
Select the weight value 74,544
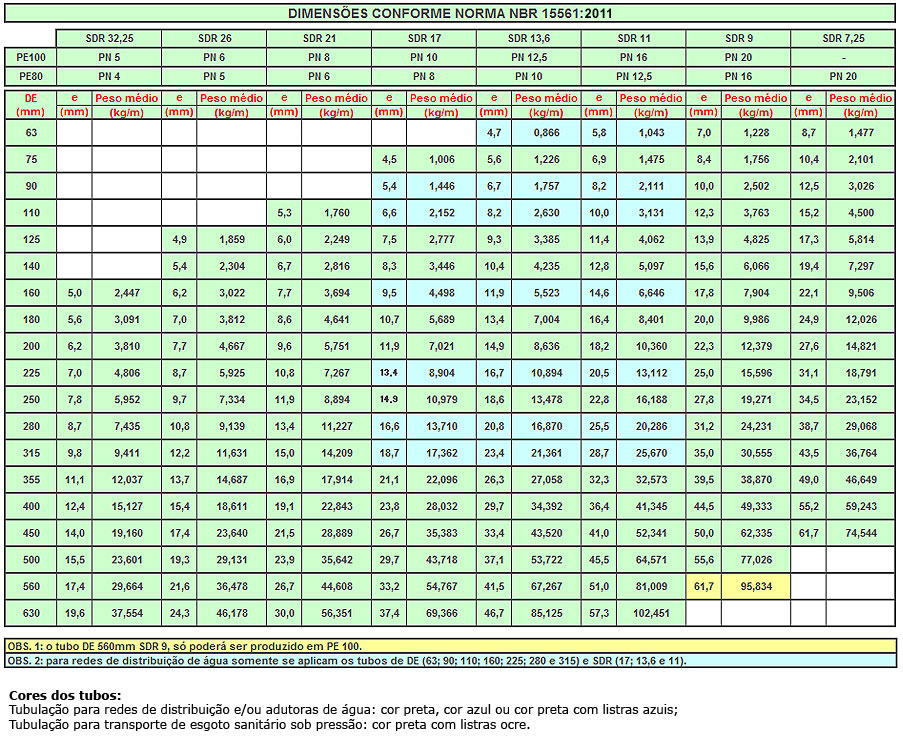coord(860,533)
